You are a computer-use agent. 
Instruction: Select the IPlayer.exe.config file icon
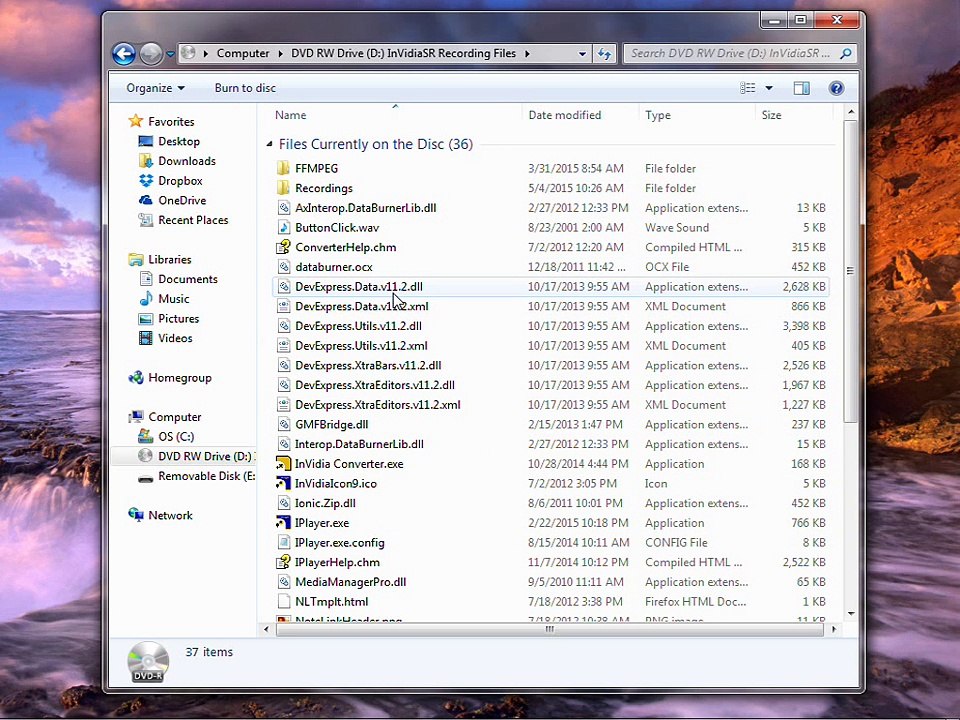(x=283, y=542)
